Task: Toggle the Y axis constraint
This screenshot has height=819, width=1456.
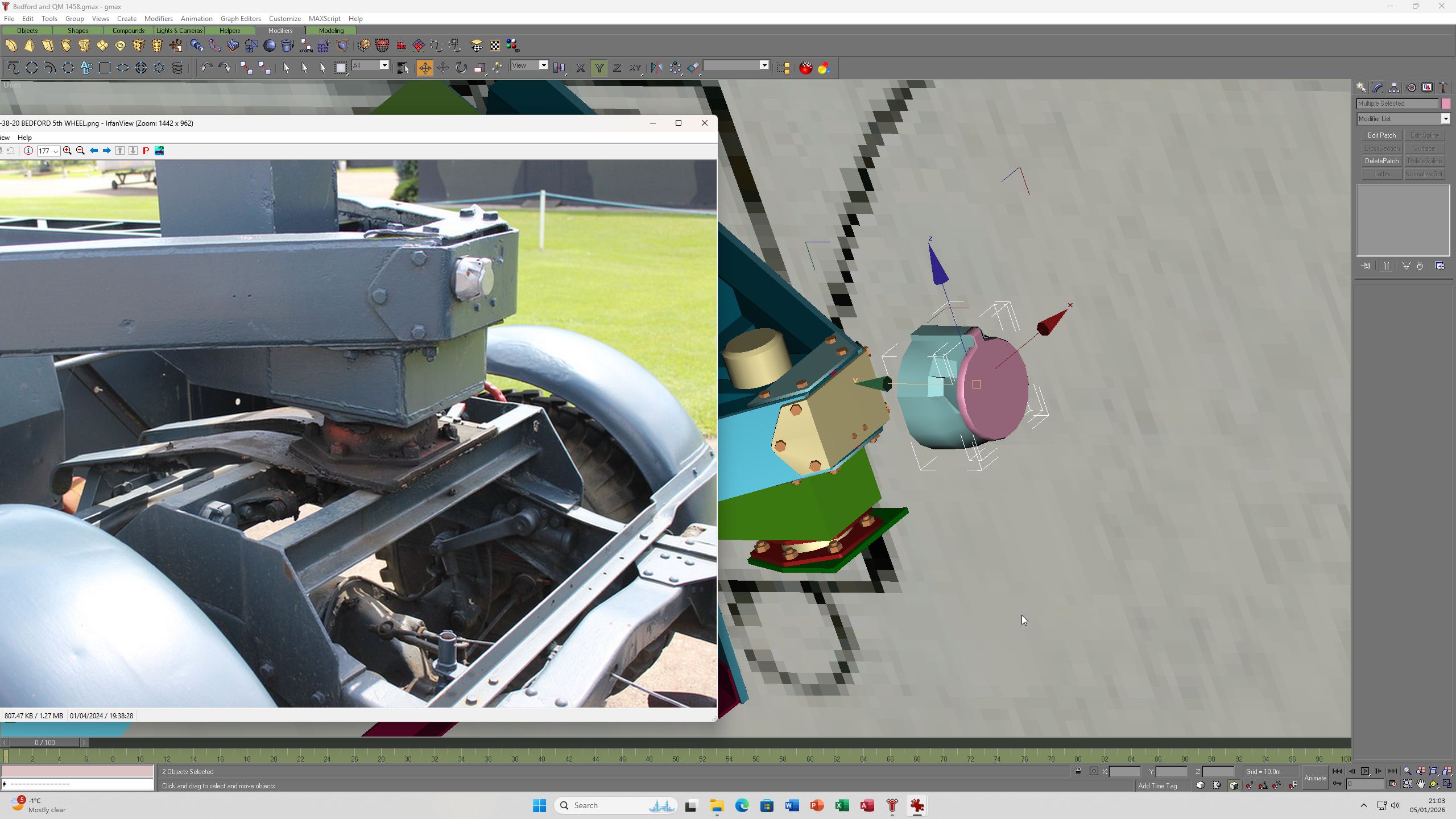Action: coord(599,68)
